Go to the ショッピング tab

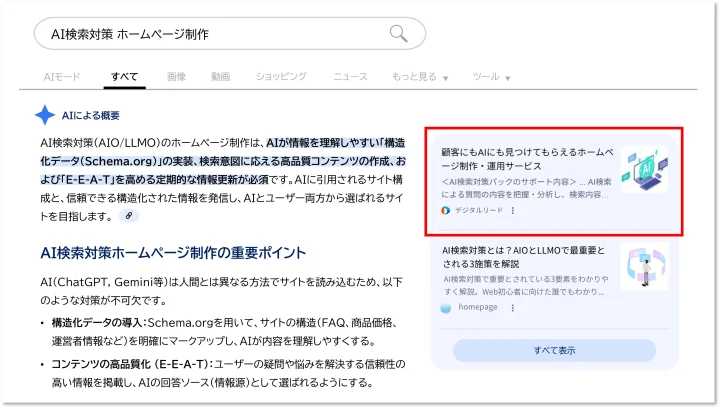(x=280, y=77)
